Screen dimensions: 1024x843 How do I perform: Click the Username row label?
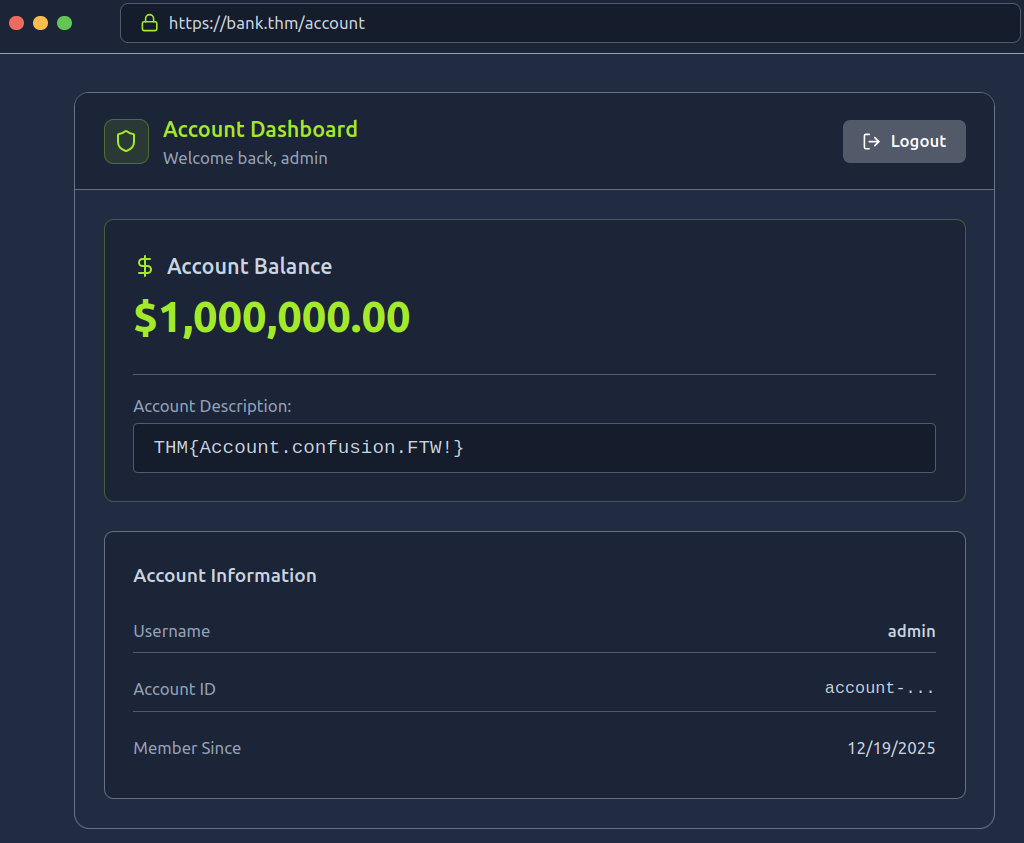172,631
